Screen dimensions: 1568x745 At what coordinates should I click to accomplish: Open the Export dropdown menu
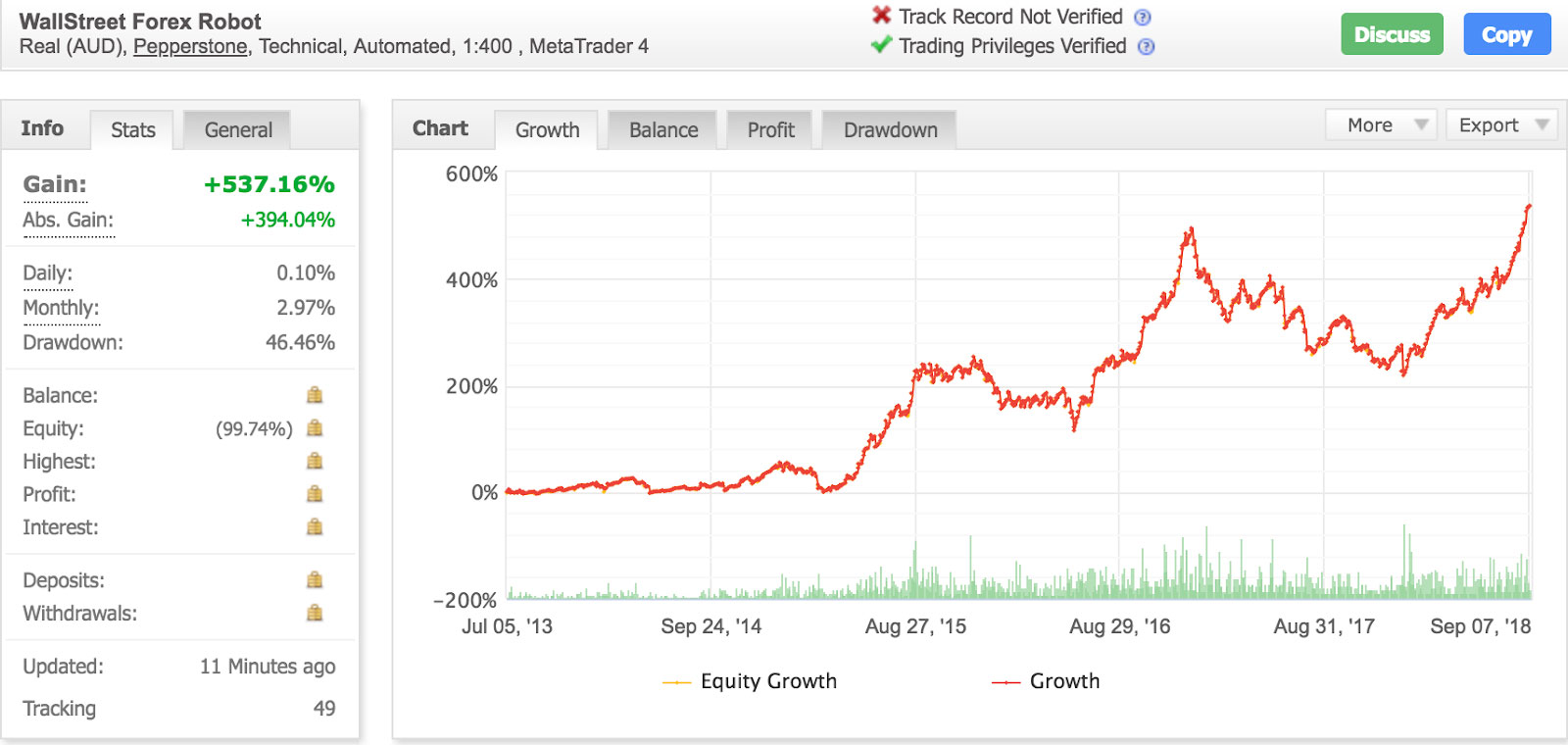pos(1502,125)
